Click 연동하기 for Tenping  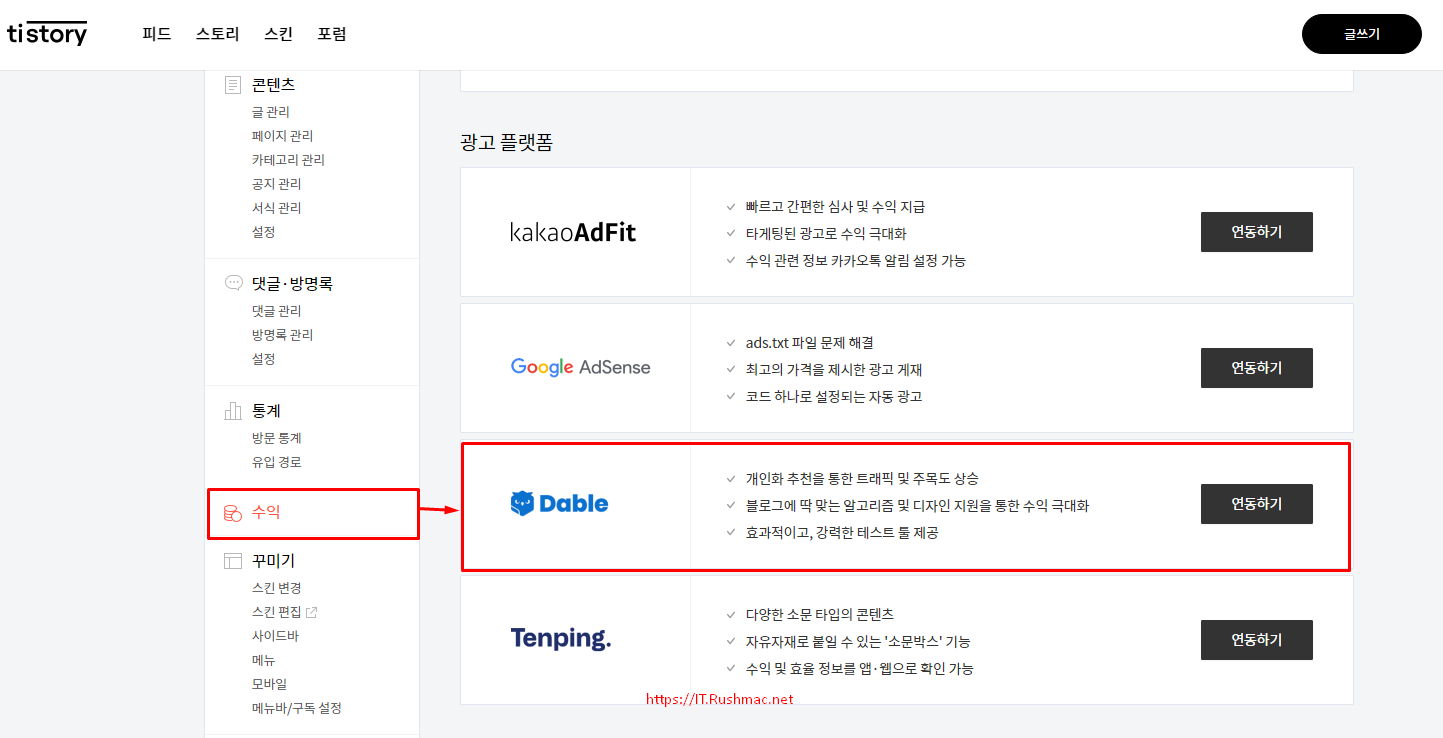tap(1257, 640)
